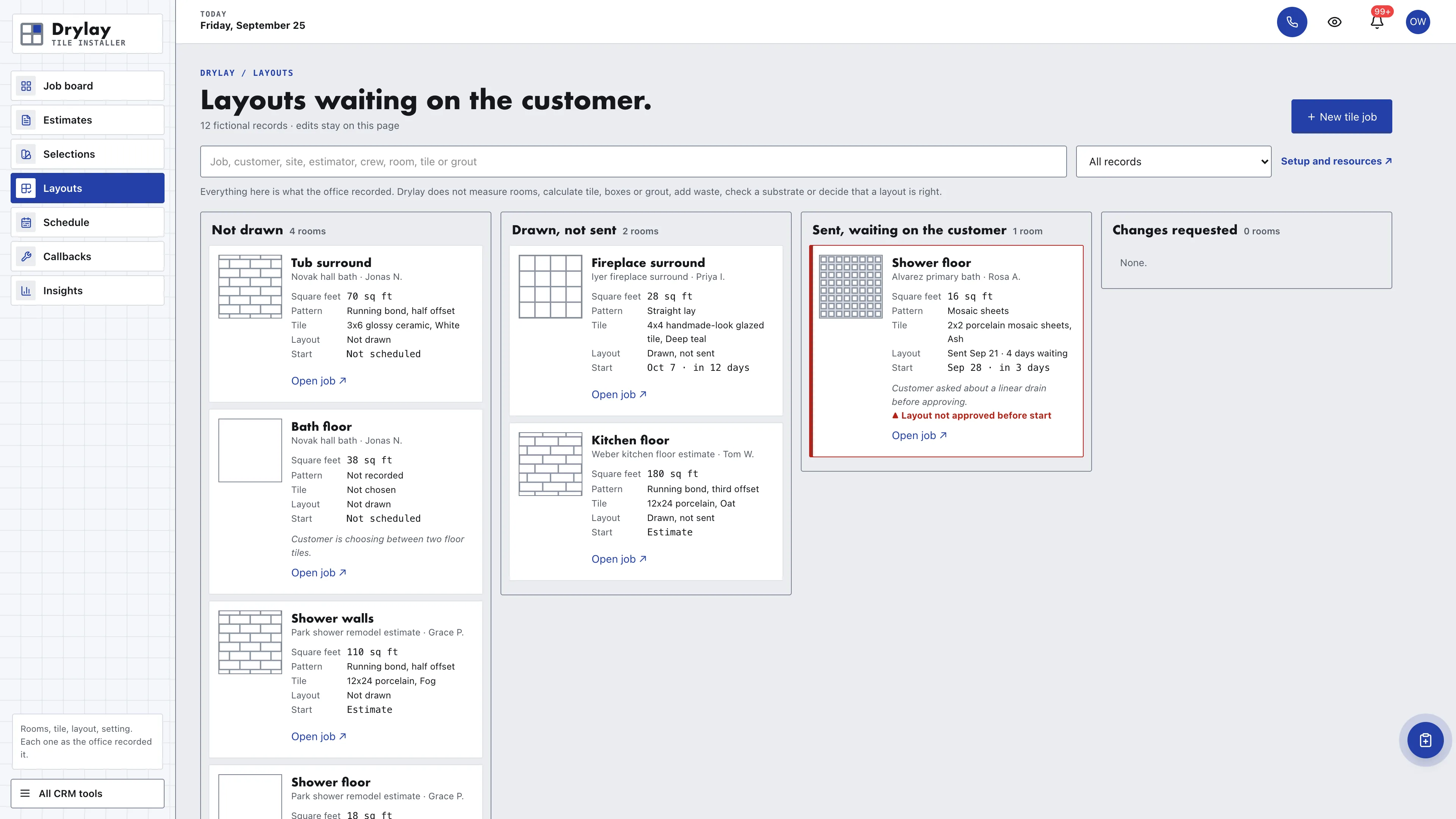Screen dimensions: 1456x819
Task: Click the Fireplace surround card title
Action: (648, 263)
